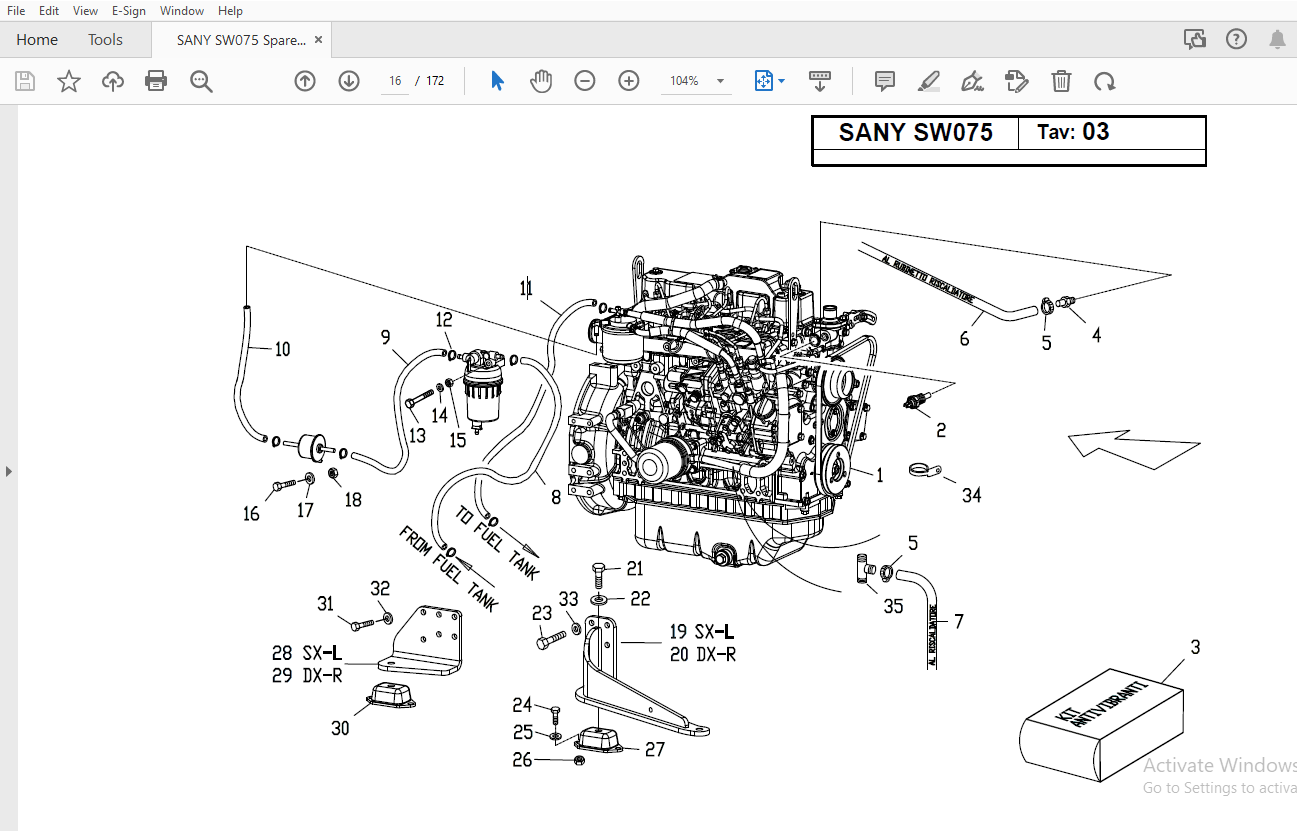
Task: Switch to the Home tab
Action: (37, 40)
